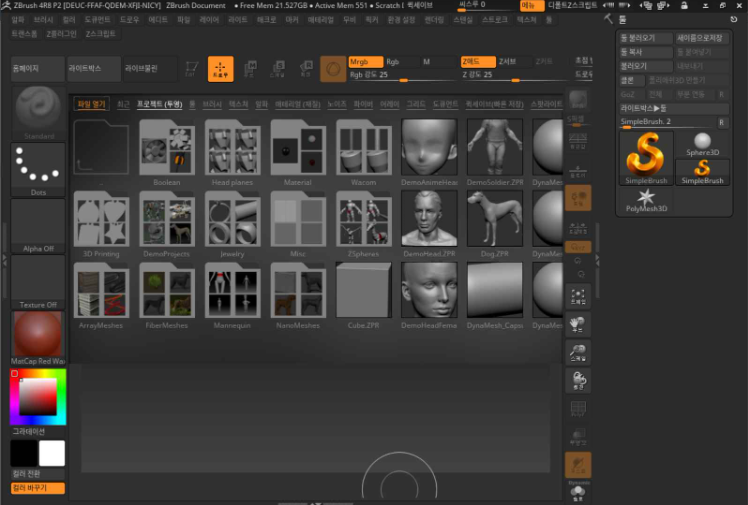Click the MatCap Red Wax material sphere
This screenshot has height=505, width=748.
tap(38, 334)
